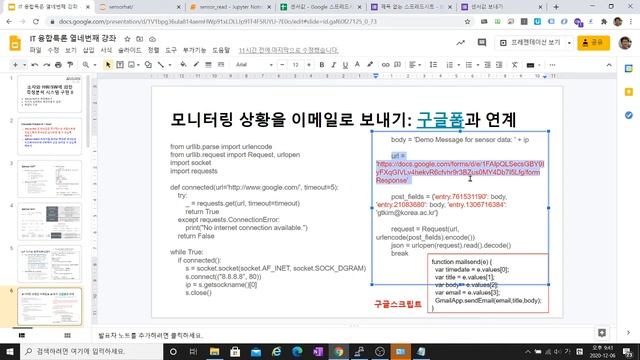The image size is (640, 360).
Task: Open the 도움말 menu
Action: click(221, 50)
